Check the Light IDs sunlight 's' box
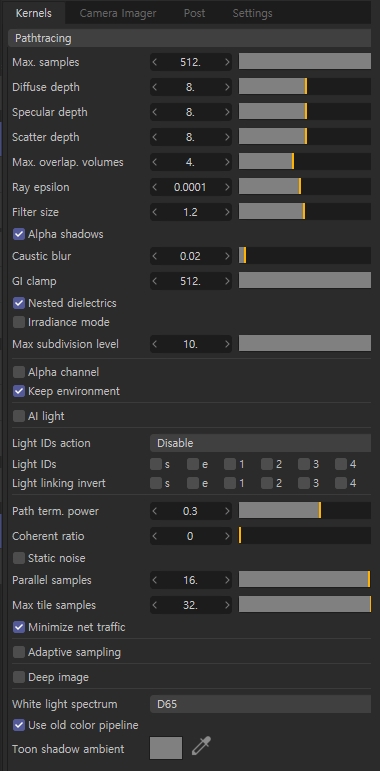Viewport: 380px width, 771px height. coord(156,464)
